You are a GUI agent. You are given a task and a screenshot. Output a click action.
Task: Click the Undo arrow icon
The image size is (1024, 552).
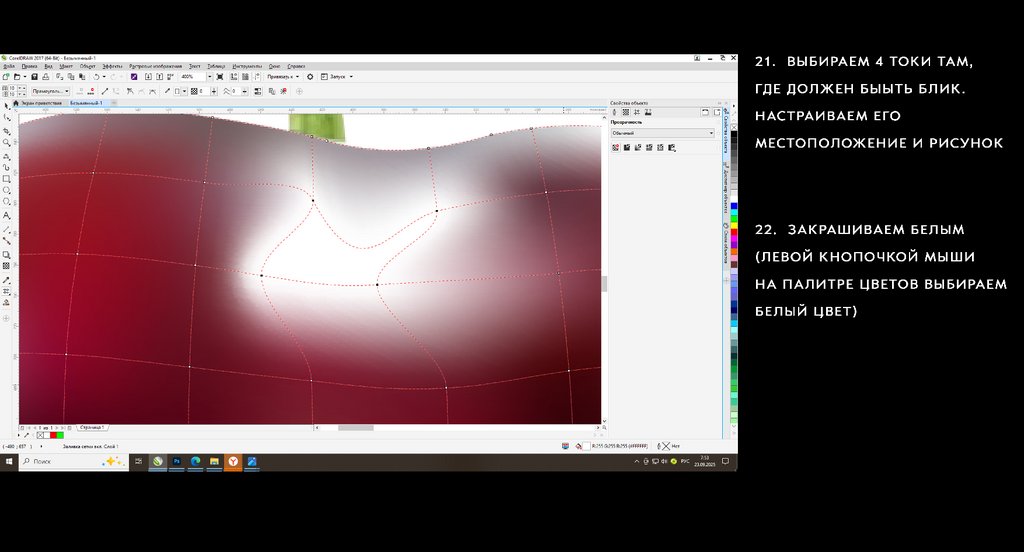(x=95, y=76)
